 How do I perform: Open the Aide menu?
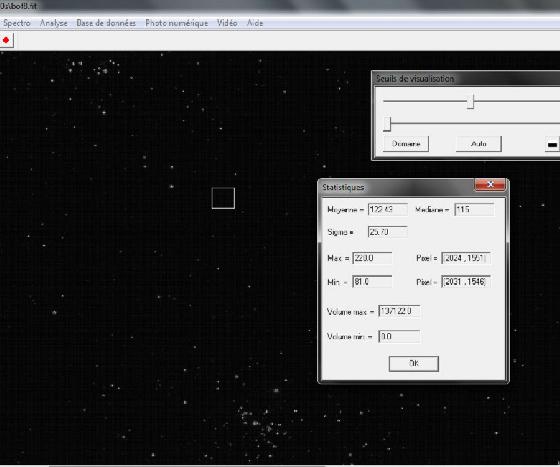pos(255,23)
